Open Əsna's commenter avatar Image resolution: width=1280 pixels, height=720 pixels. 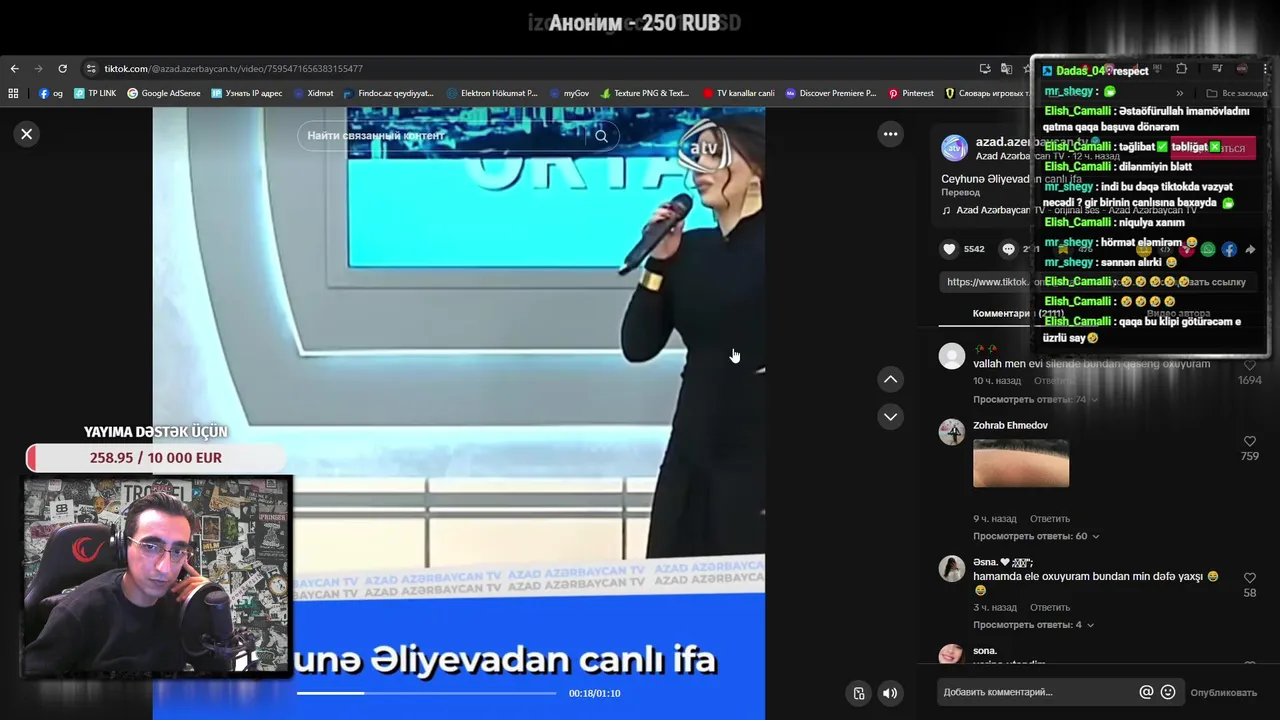coord(952,569)
